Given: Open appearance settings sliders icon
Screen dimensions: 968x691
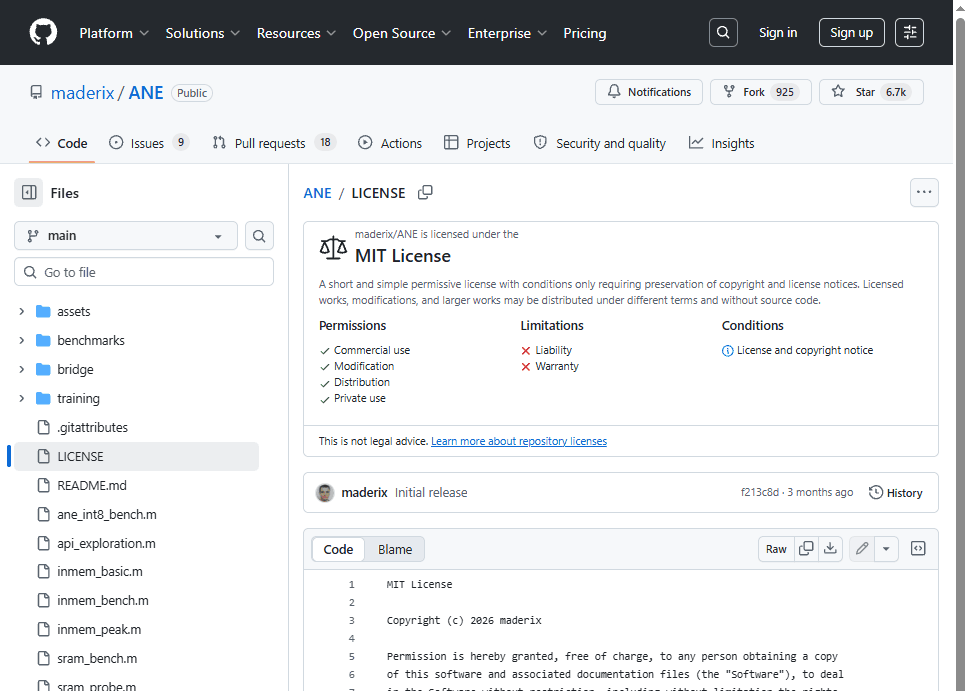Looking at the screenshot, I should click(909, 32).
